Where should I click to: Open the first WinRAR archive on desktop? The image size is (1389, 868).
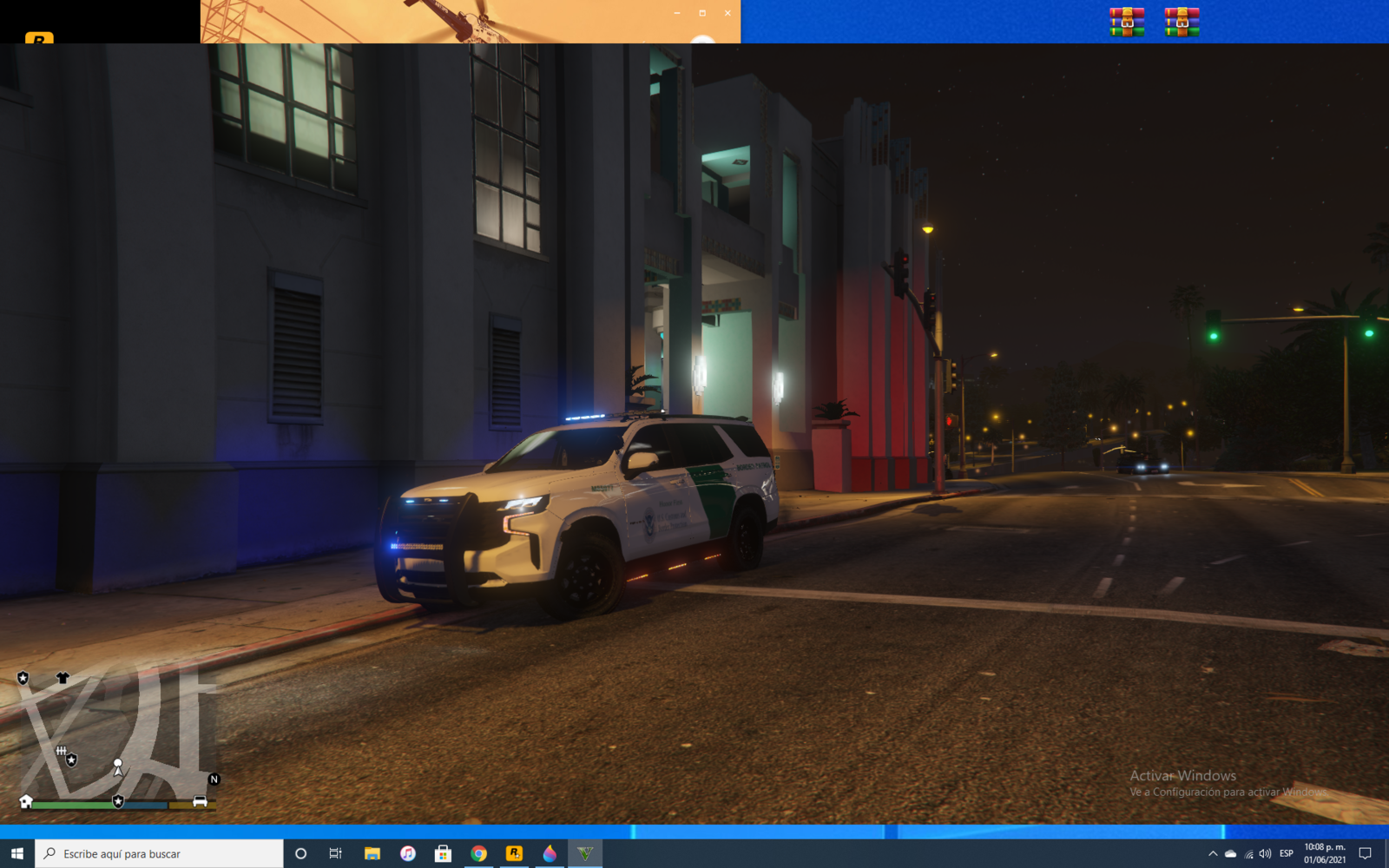pos(1126,22)
